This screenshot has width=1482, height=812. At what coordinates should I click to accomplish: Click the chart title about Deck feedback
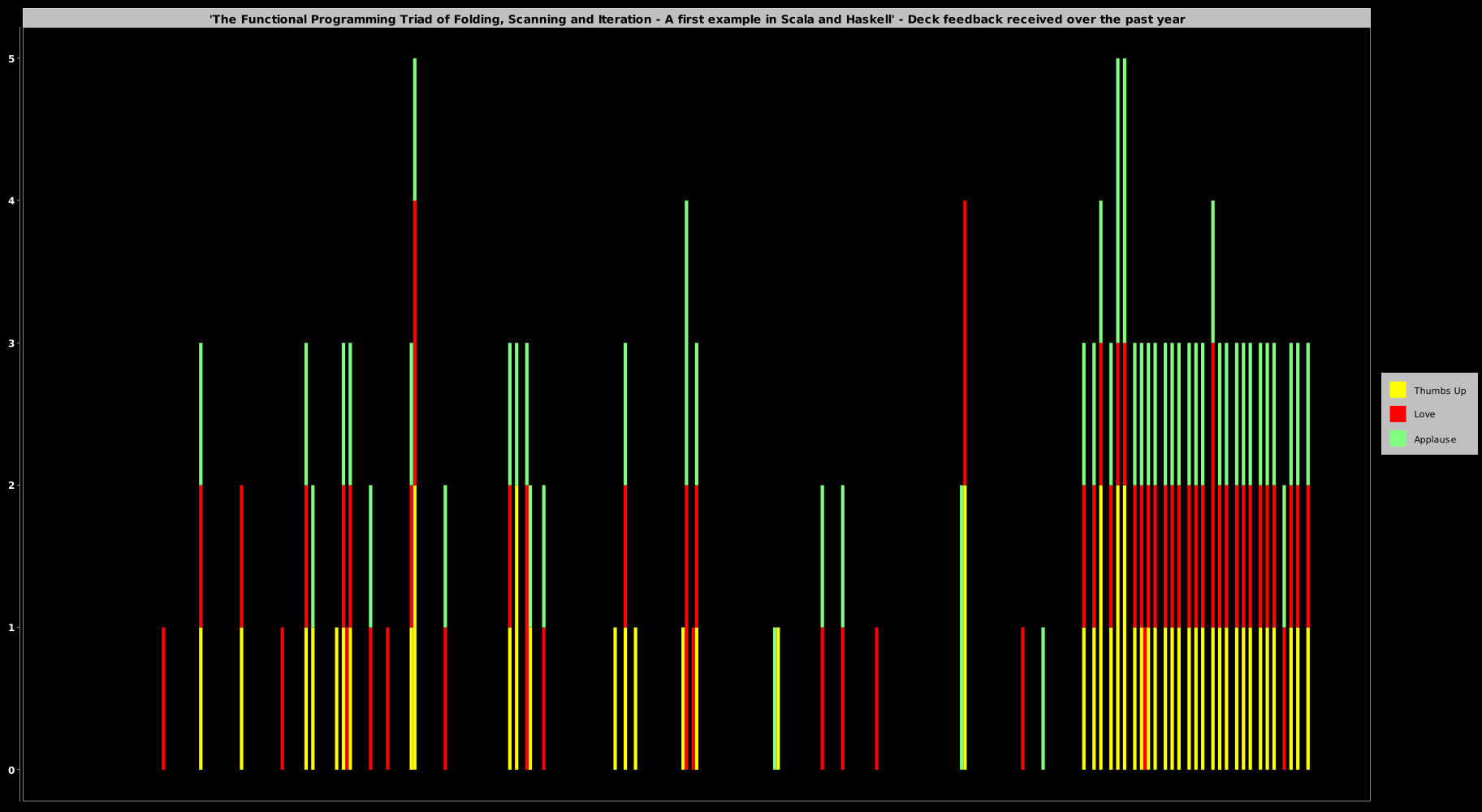[x=697, y=19]
